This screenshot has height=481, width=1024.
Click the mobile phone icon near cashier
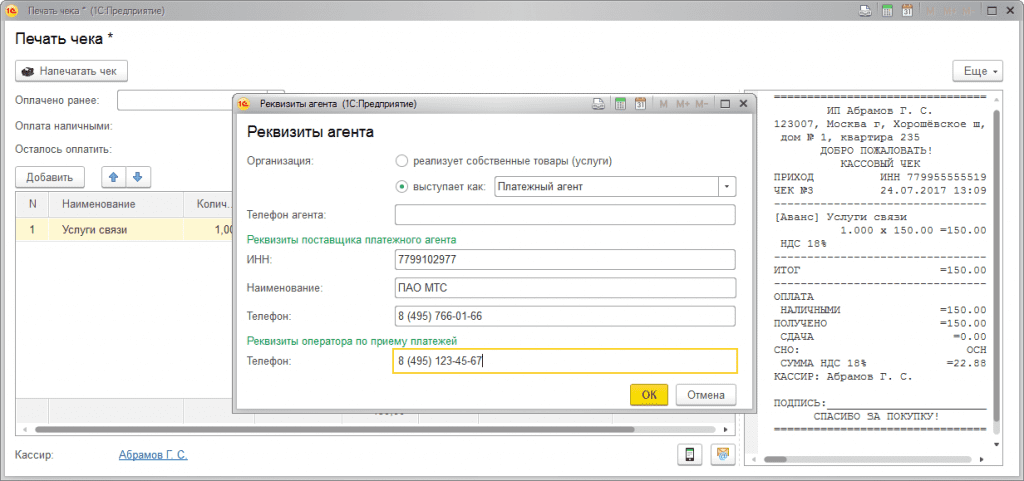click(689, 455)
